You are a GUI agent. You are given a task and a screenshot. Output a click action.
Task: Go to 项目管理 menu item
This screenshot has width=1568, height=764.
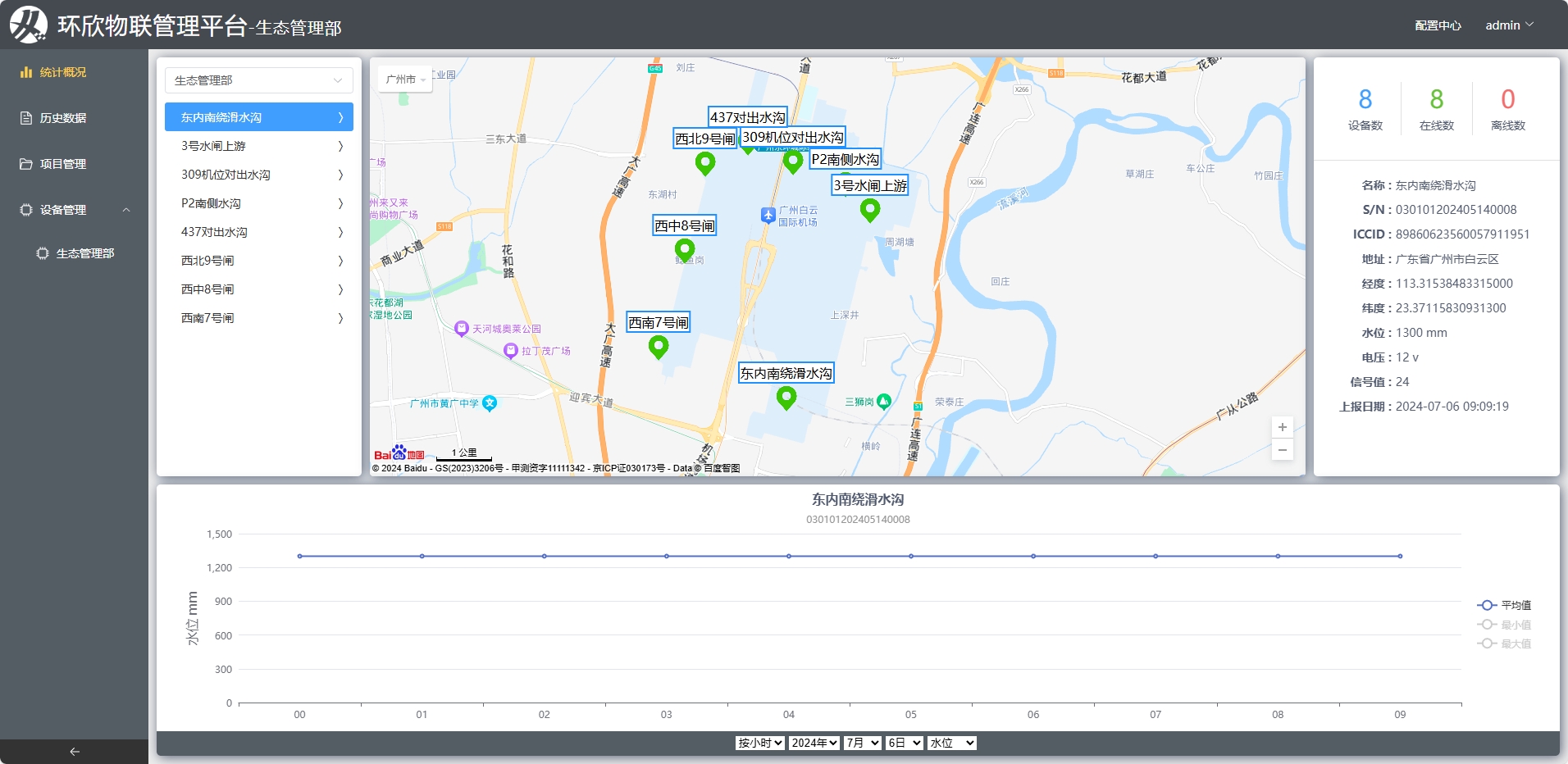click(x=74, y=164)
